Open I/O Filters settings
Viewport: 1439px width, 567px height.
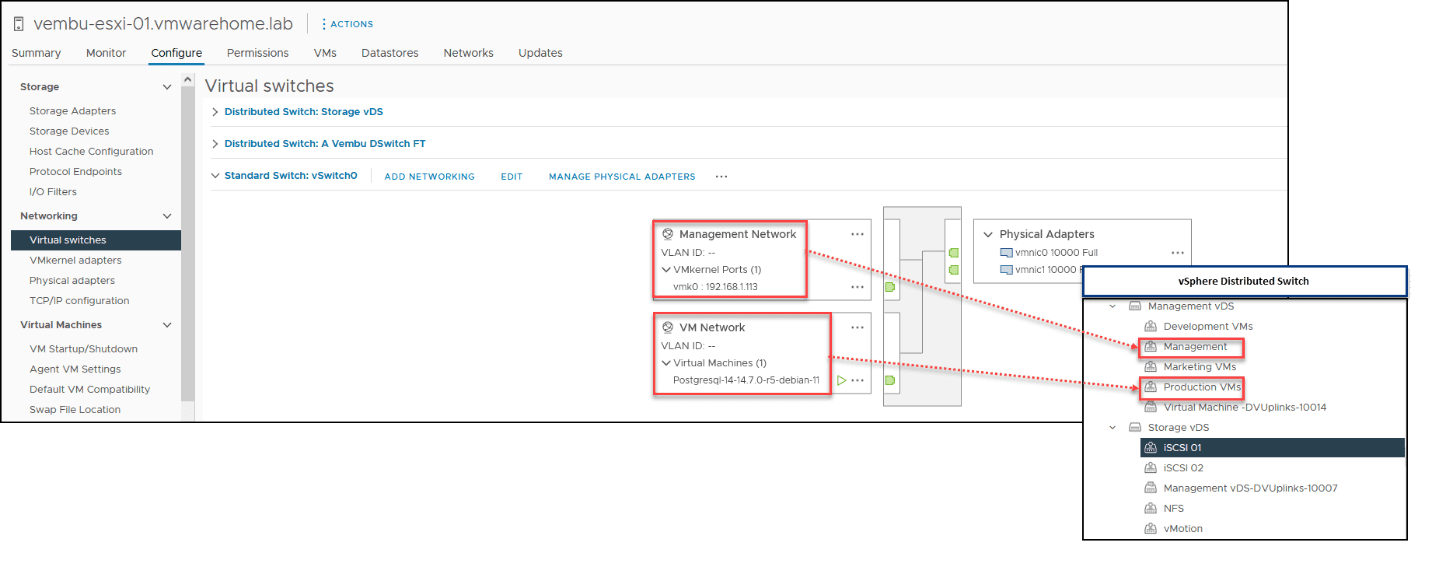click(53, 191)
